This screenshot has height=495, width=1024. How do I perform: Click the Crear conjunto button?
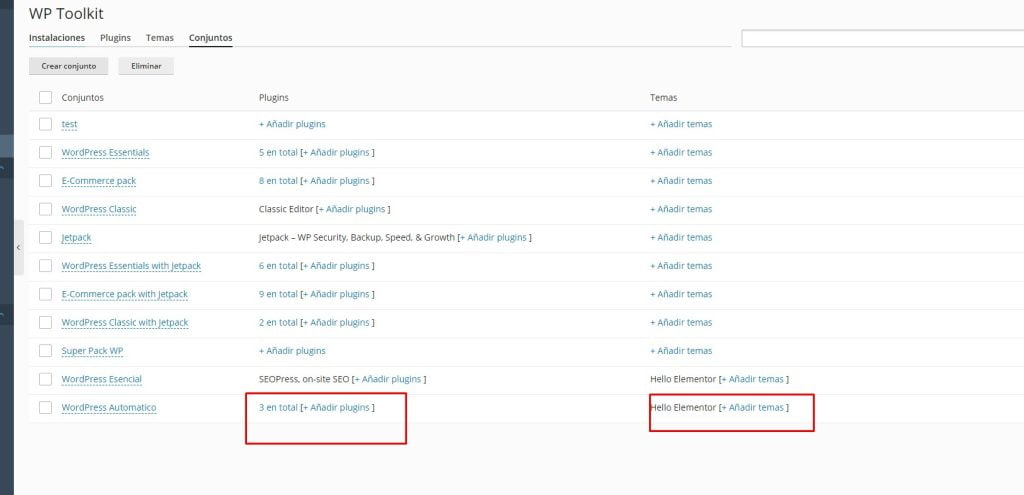click(x=69, y=66)
